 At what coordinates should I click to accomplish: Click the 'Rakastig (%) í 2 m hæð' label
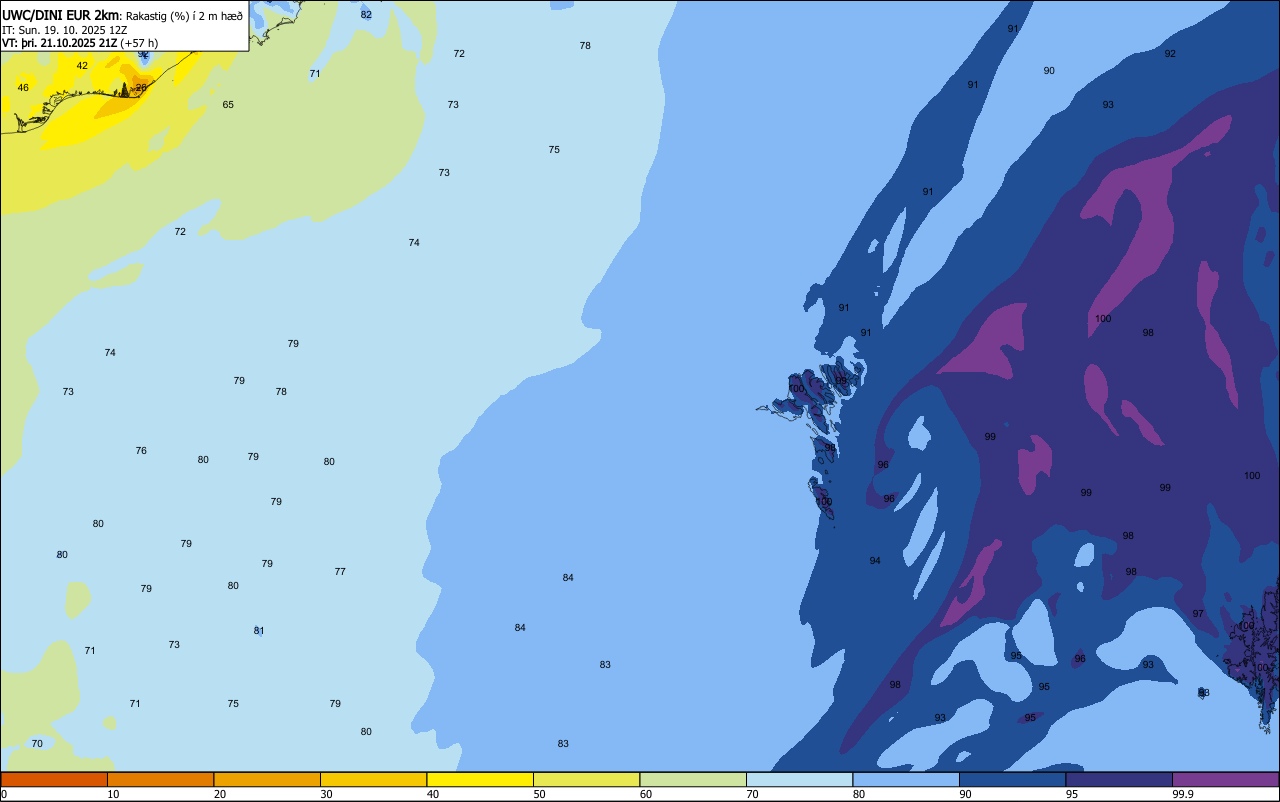[183, 16]
